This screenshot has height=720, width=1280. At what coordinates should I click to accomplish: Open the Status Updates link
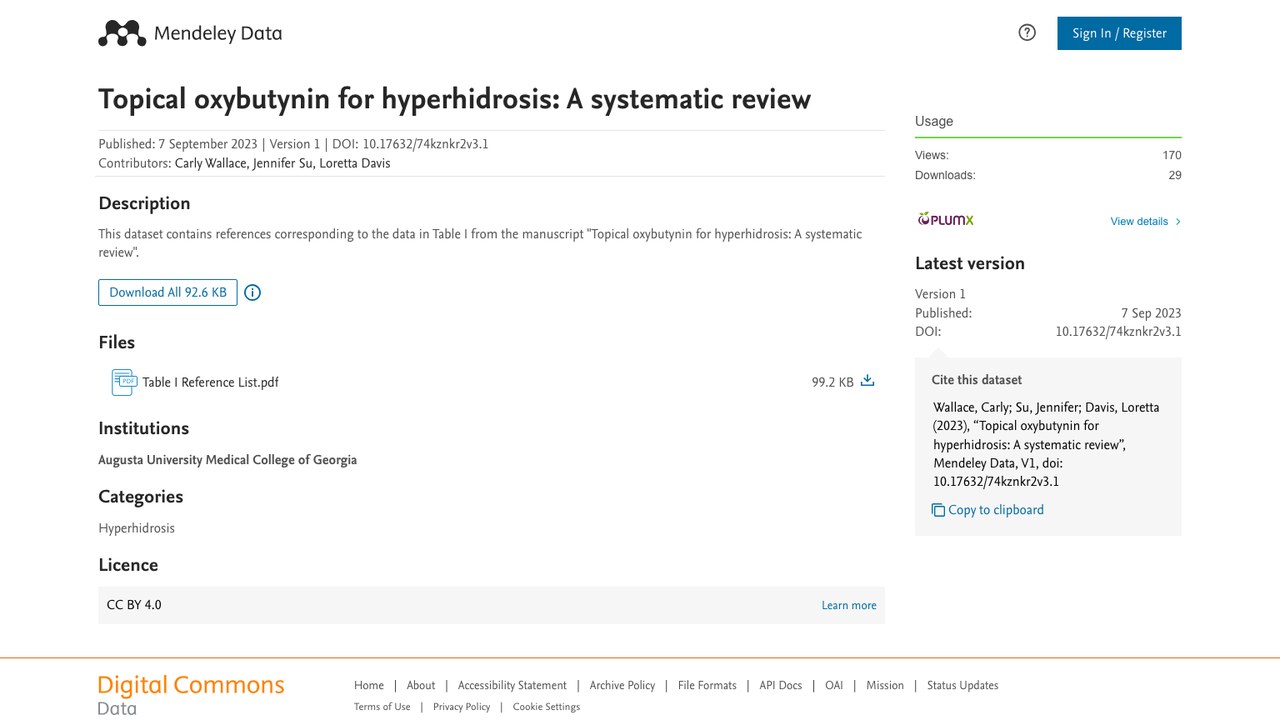tap(963, 685)
